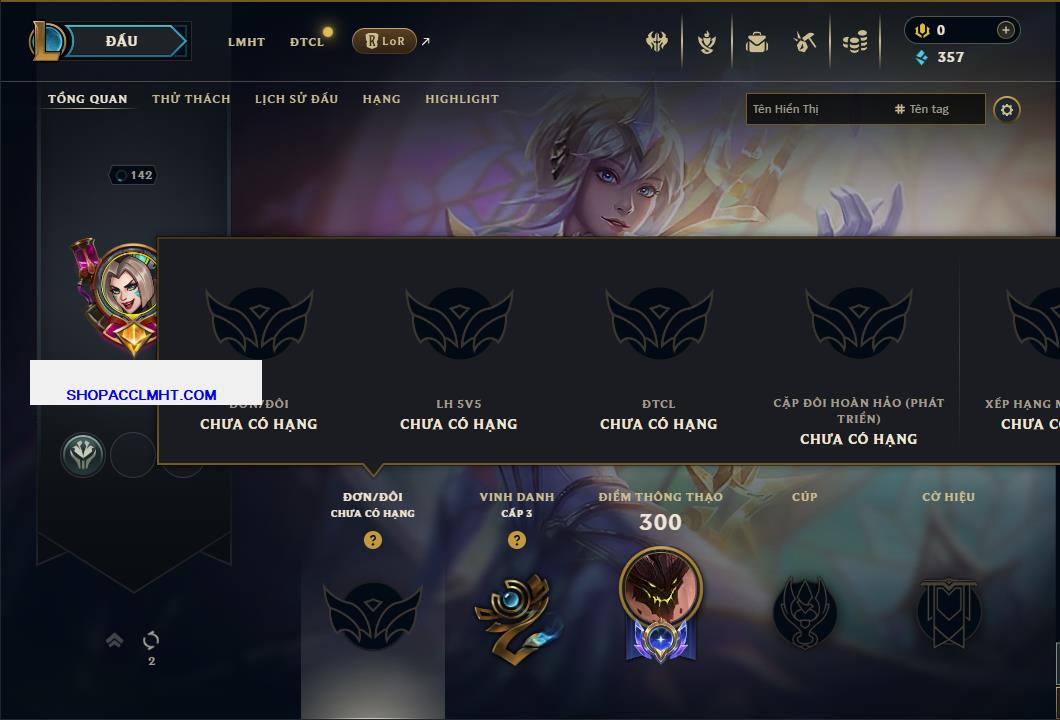Open the Store coins icon
Image resolution: width=1060 pixels, height=720 pixels.
tap(855, 43)
